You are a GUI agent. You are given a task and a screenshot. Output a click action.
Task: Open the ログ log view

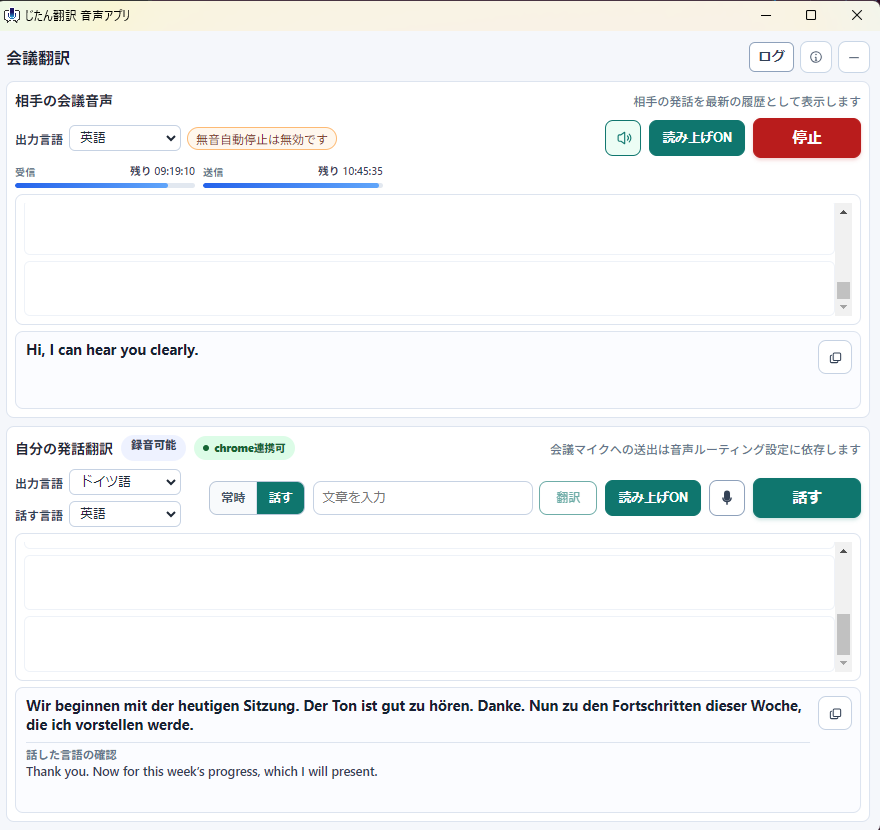tap(771, 57)
